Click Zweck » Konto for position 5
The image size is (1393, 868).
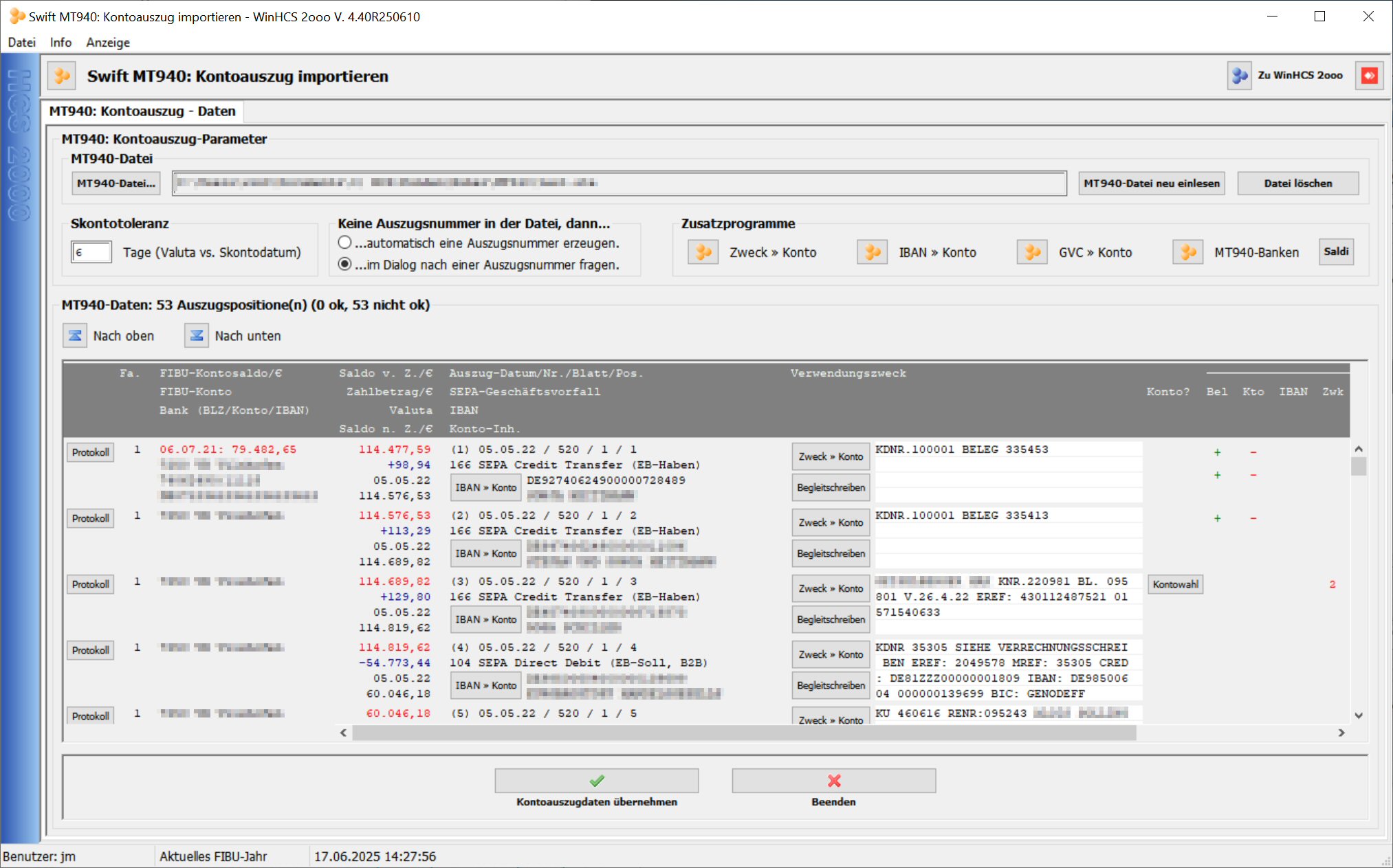pyautogui.click(x=831, y=715)
